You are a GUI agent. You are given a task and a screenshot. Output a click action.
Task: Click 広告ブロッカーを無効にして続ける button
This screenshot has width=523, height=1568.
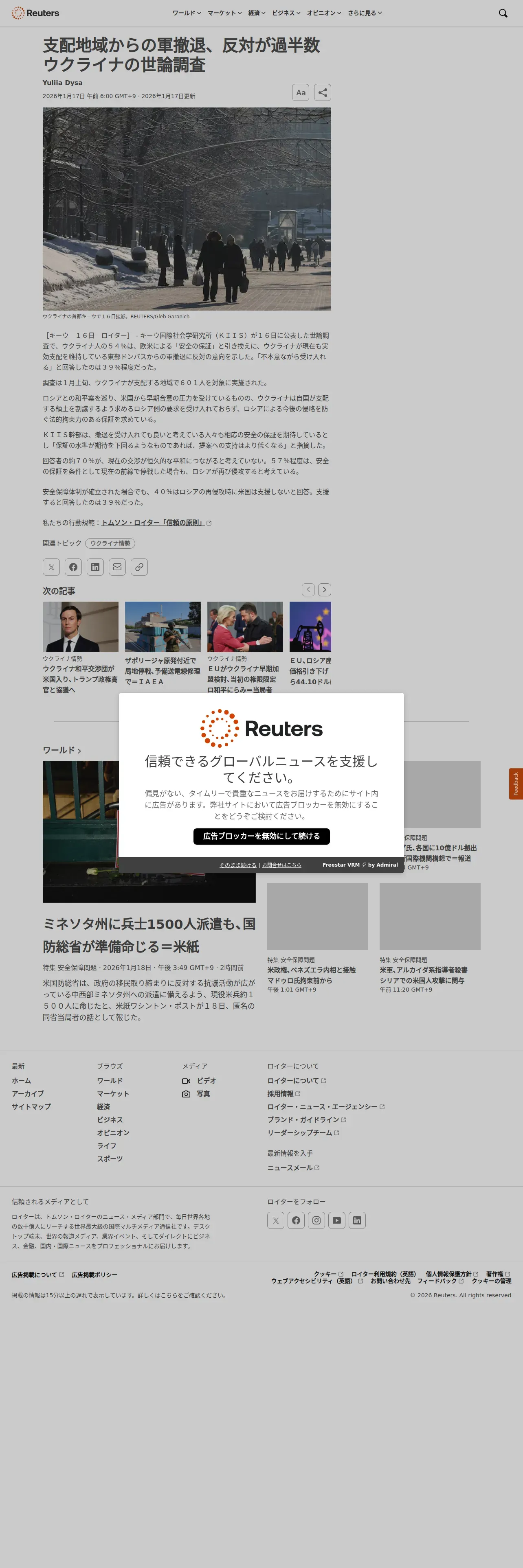pyautogui.click(x=262, y=836)
